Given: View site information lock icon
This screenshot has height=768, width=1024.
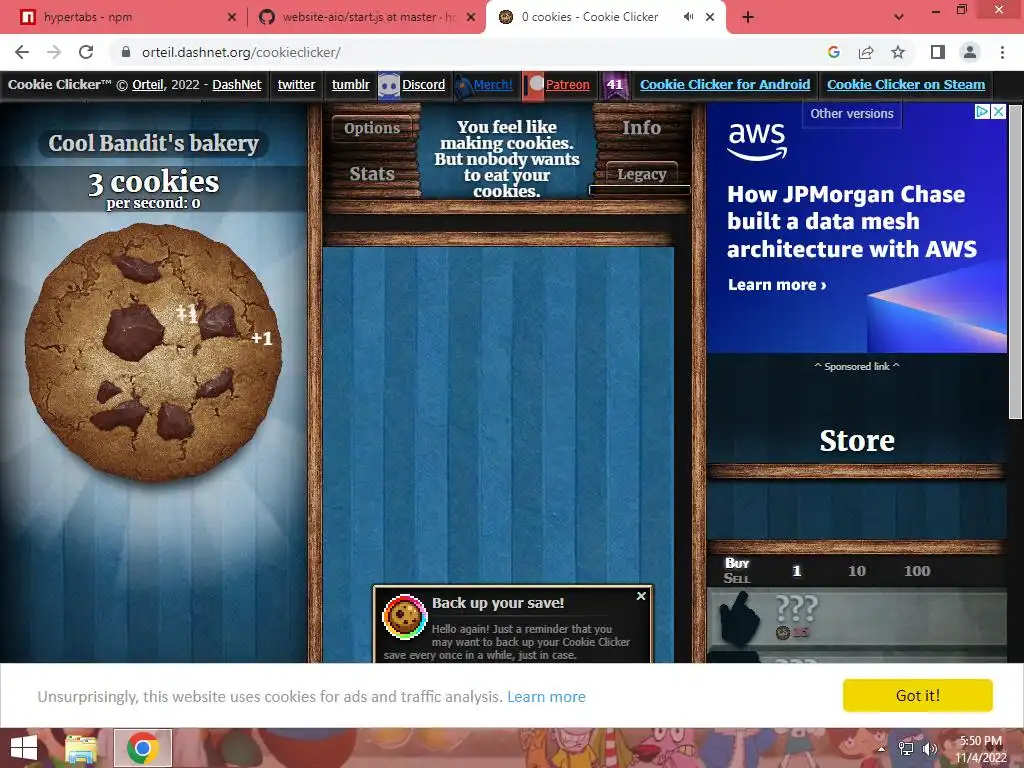Looking at the screenshot, I should coord(126,52).
